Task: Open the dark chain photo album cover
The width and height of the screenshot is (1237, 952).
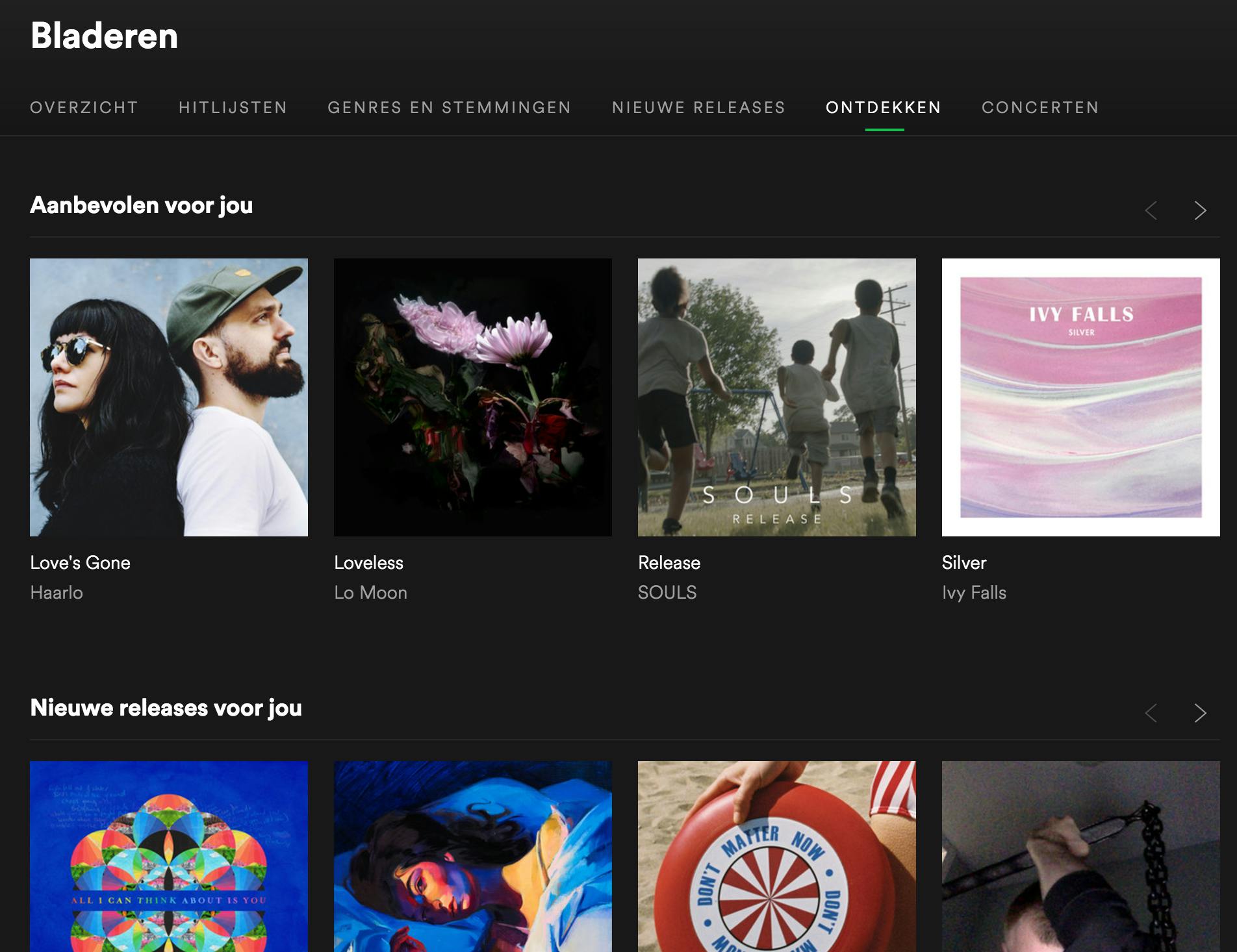Action: pos(1081,857)
